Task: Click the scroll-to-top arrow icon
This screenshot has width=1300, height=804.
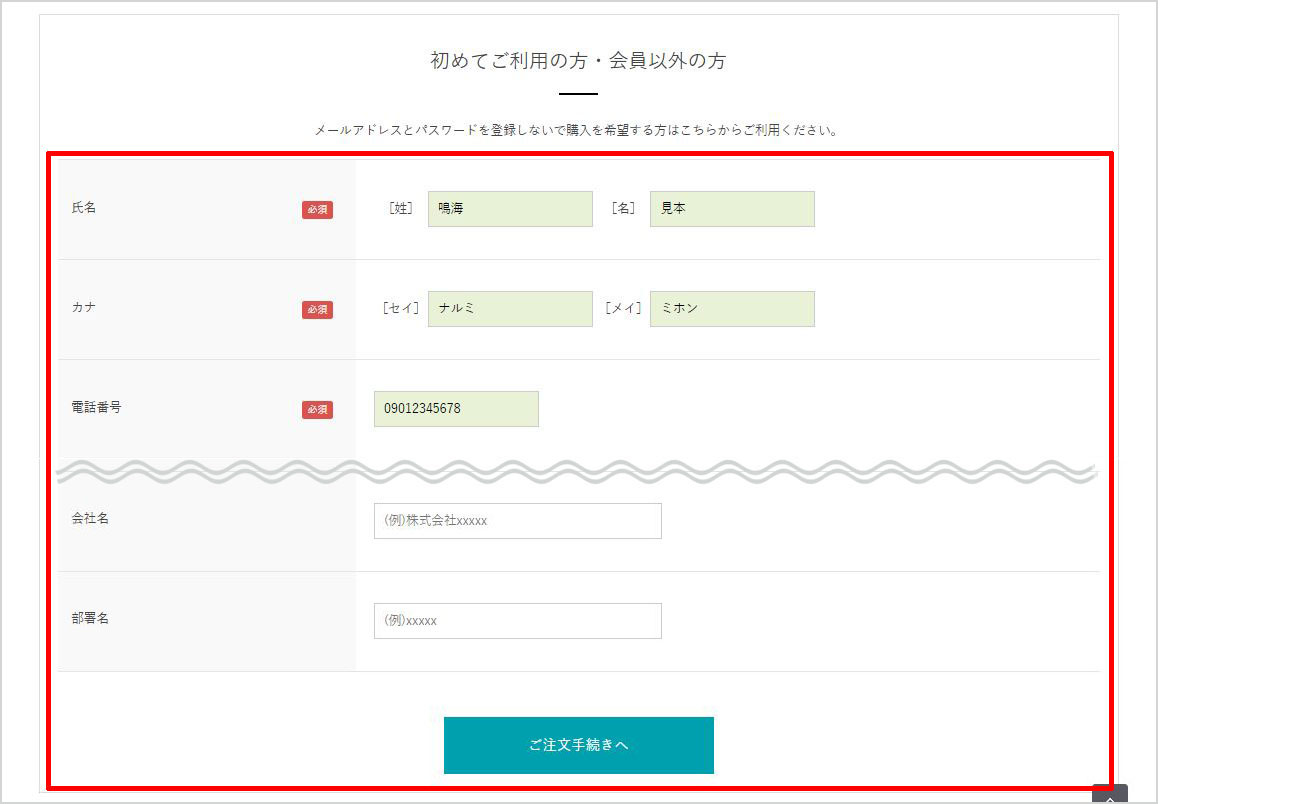Action: pyautogui.click(x=1110, y=795)
